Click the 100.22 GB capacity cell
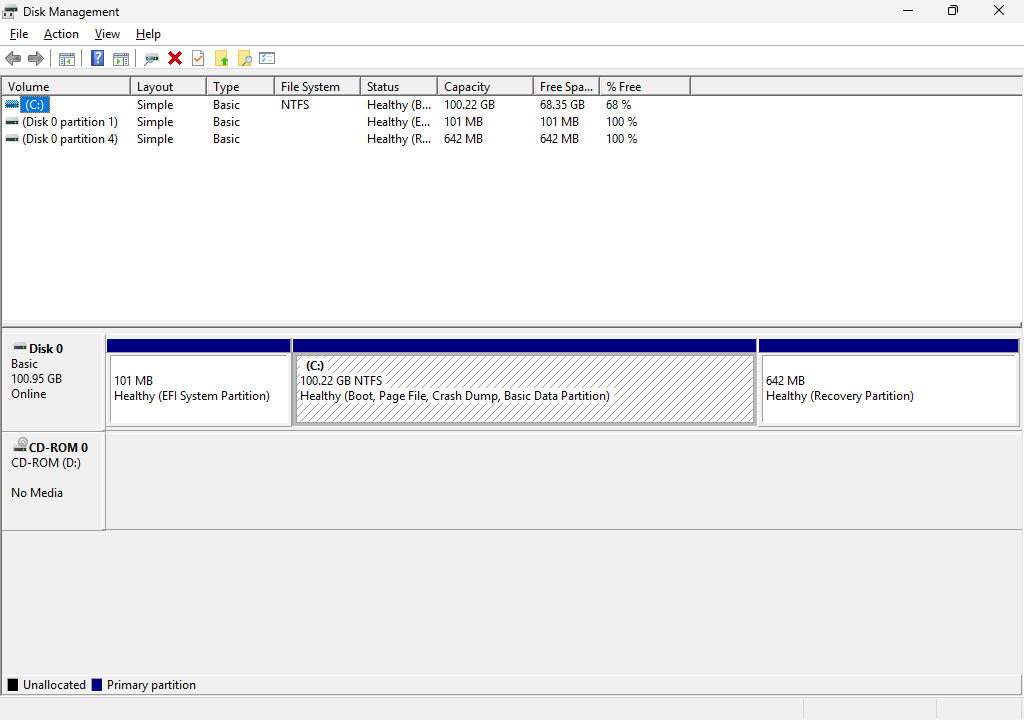 pos(470,105)
